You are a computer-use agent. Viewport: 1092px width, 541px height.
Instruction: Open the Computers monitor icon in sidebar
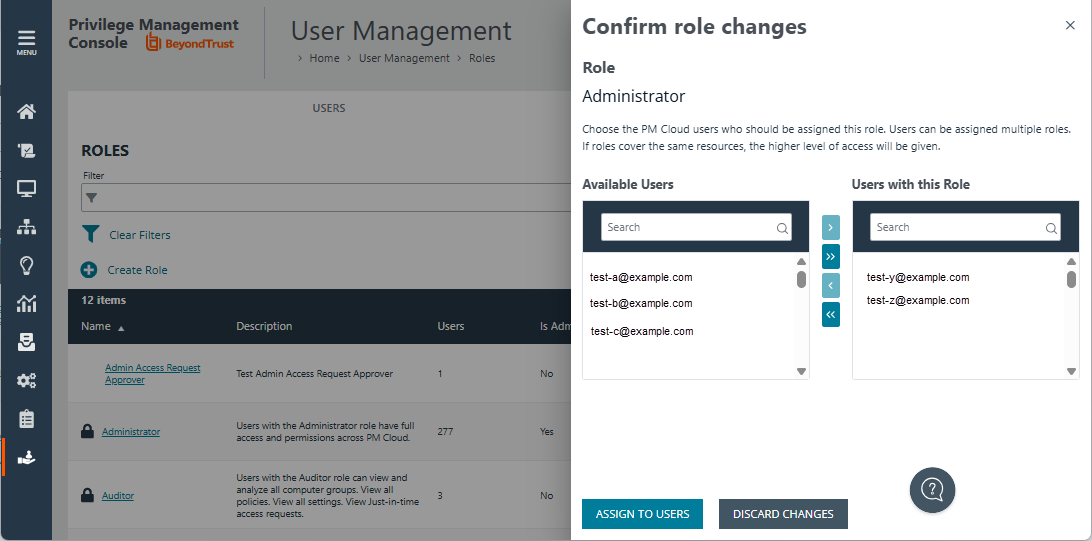(27, 189)
